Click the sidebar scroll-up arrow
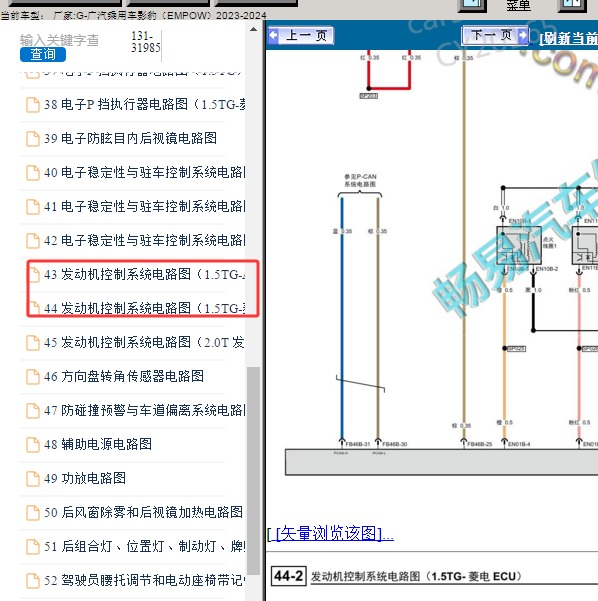 coord(253,29)
